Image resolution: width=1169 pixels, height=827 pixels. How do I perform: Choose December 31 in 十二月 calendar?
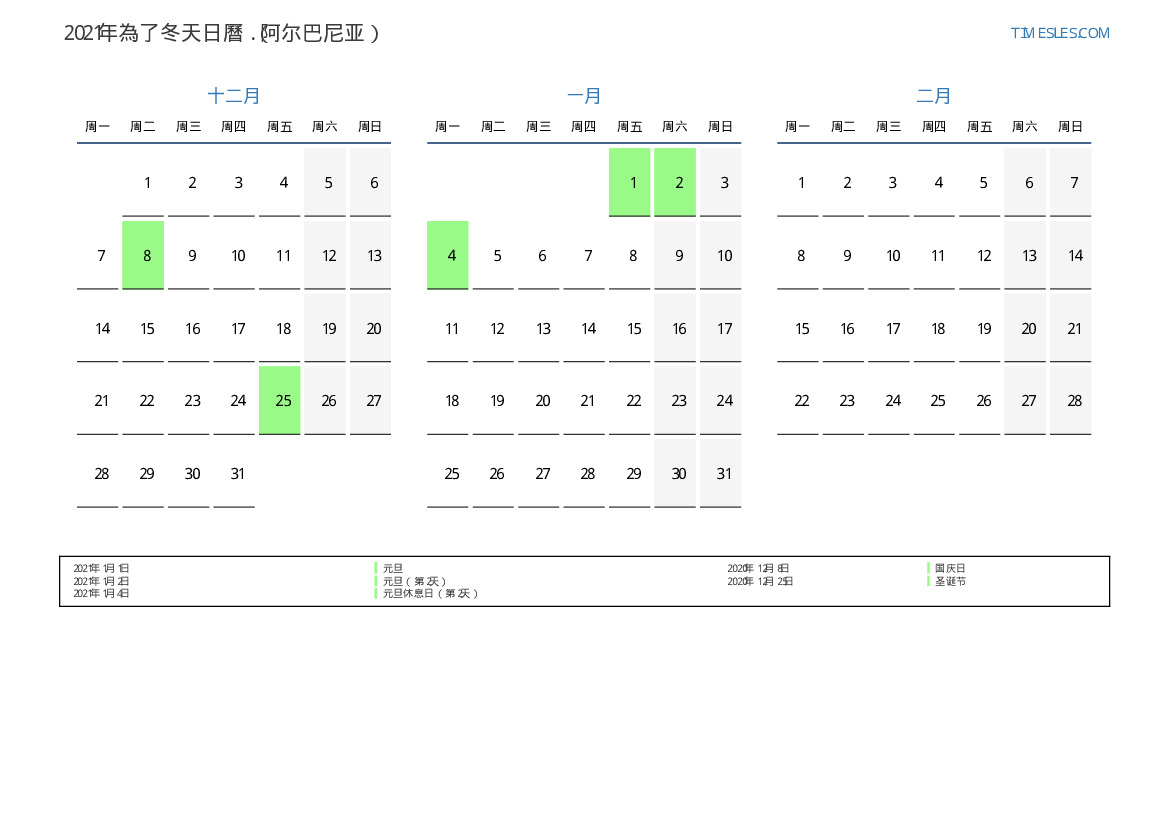pyautogui.click(x=238, y=474)
